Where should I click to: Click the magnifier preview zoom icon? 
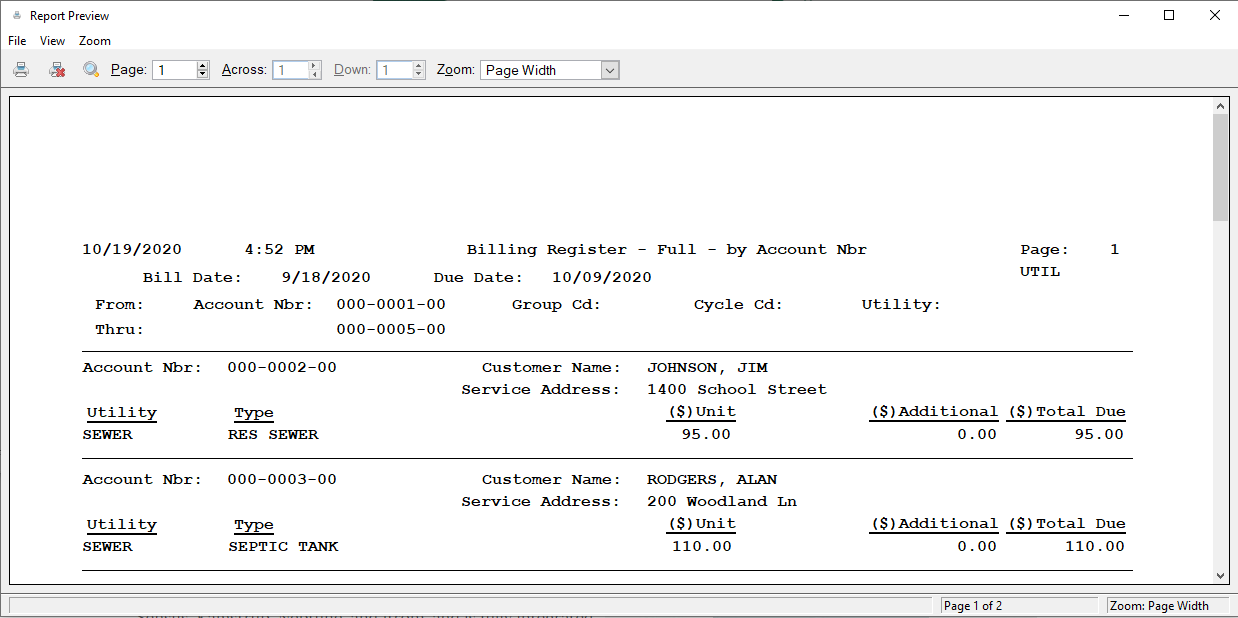click(x=91, y=70)
